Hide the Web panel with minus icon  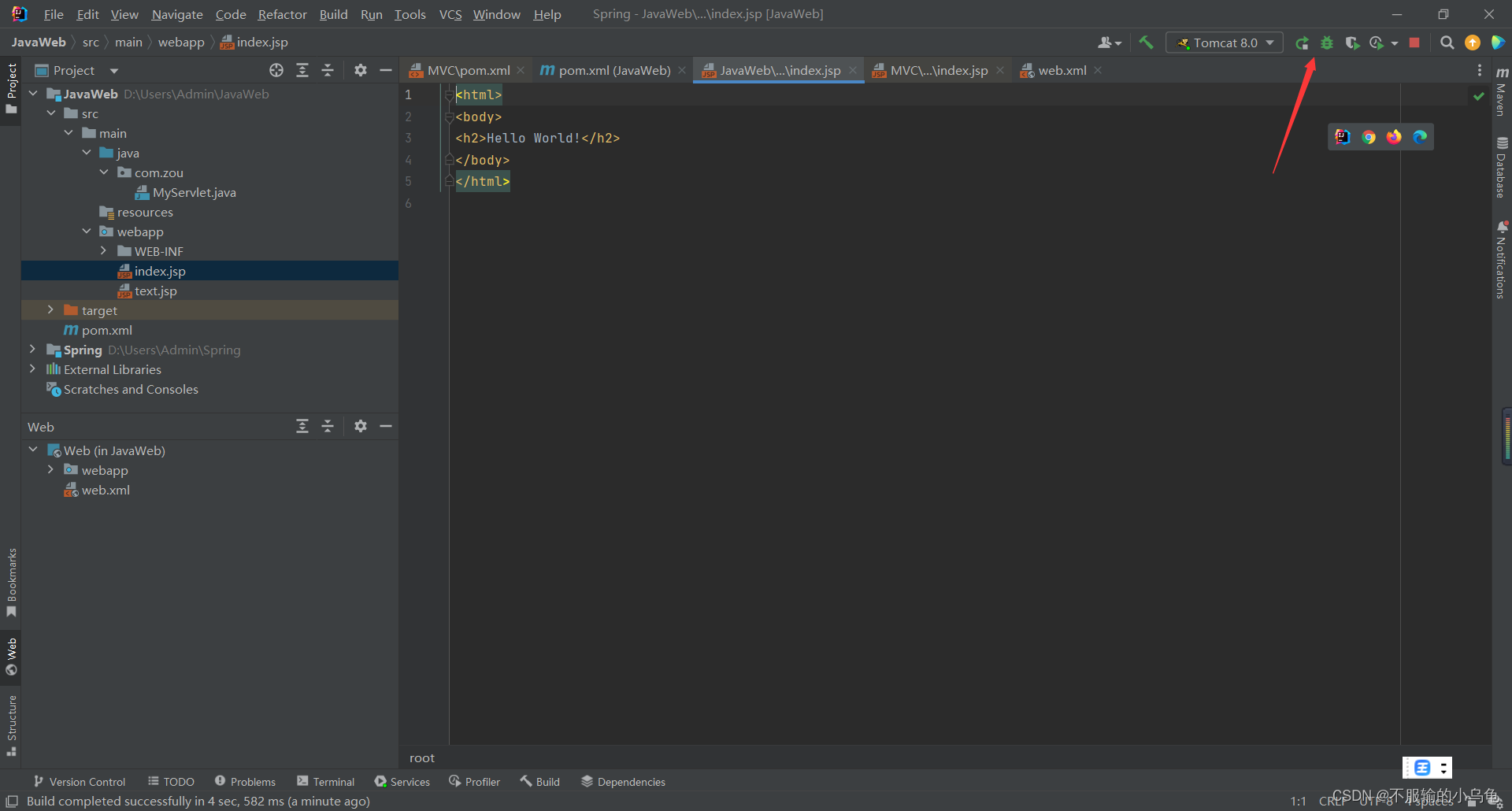[x=386, y=426]
